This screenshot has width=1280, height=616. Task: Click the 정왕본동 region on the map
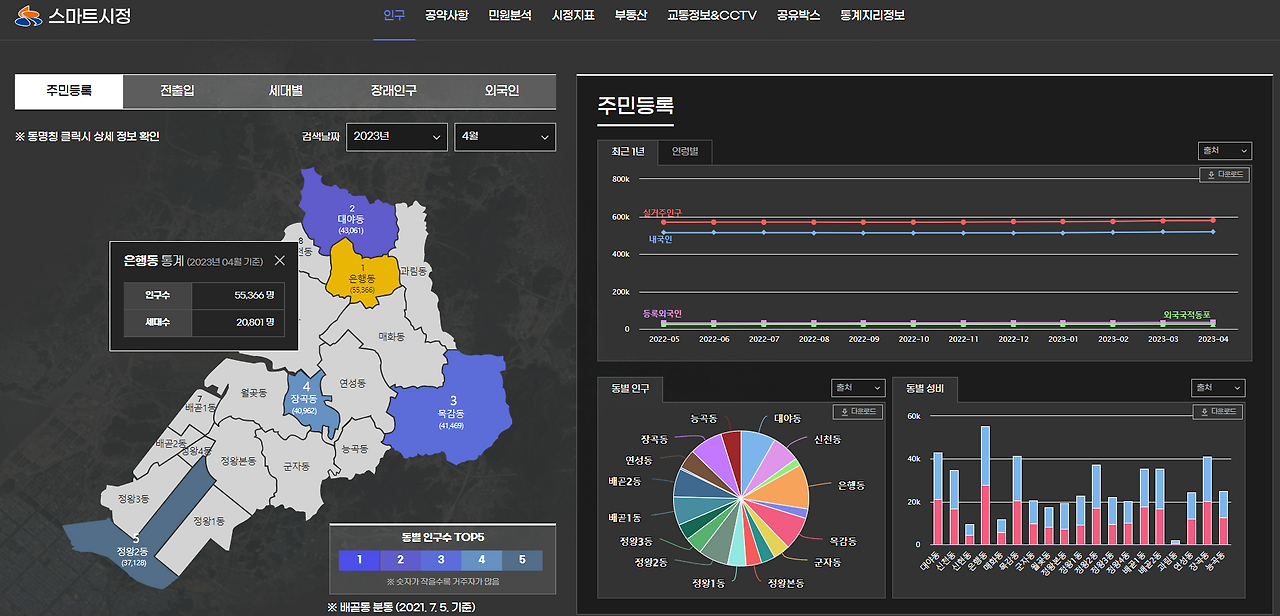click(x=238, y=461)
